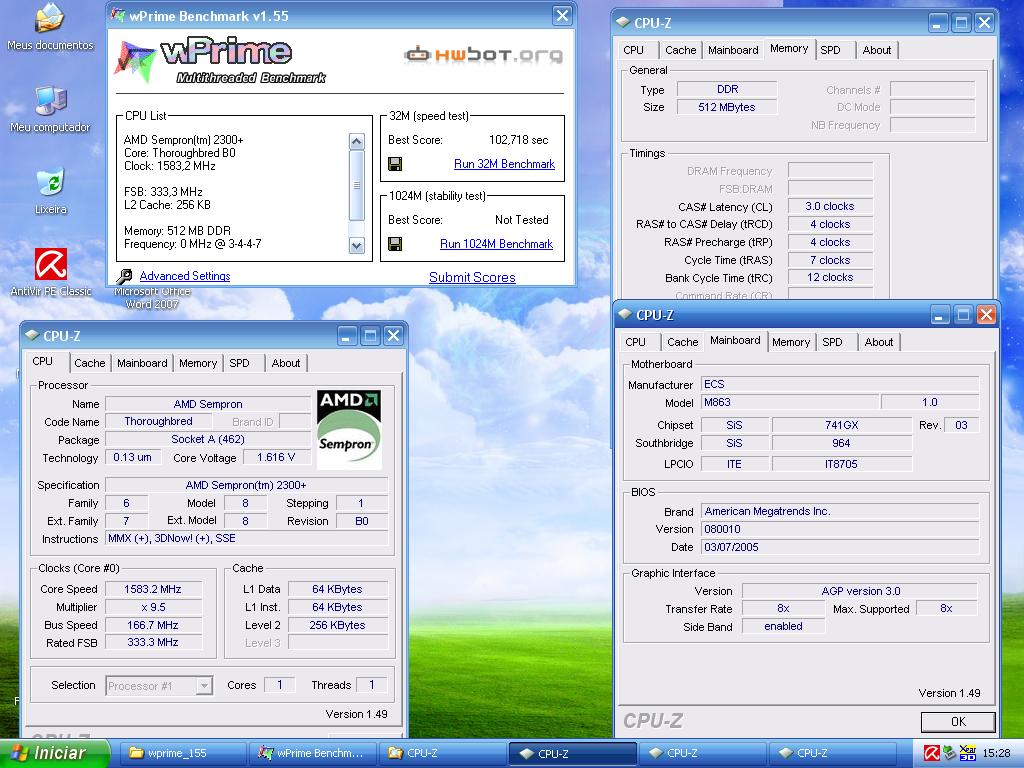The image size is (1024, 768).
Task: Click the Level 2 256 KBytes field
Action: coord(337,625)
